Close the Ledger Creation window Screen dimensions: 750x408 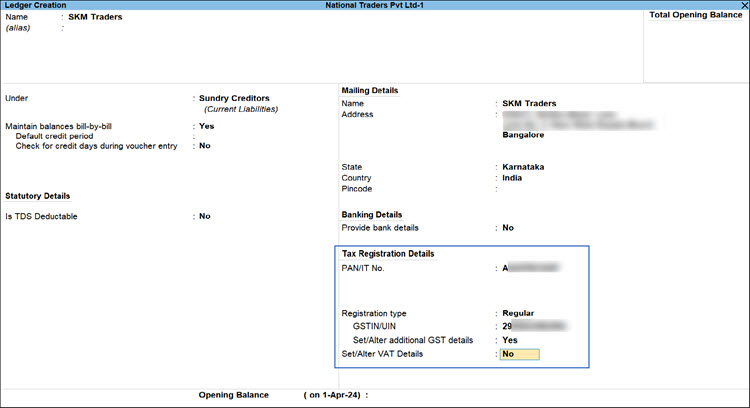[x=741, y=6]
